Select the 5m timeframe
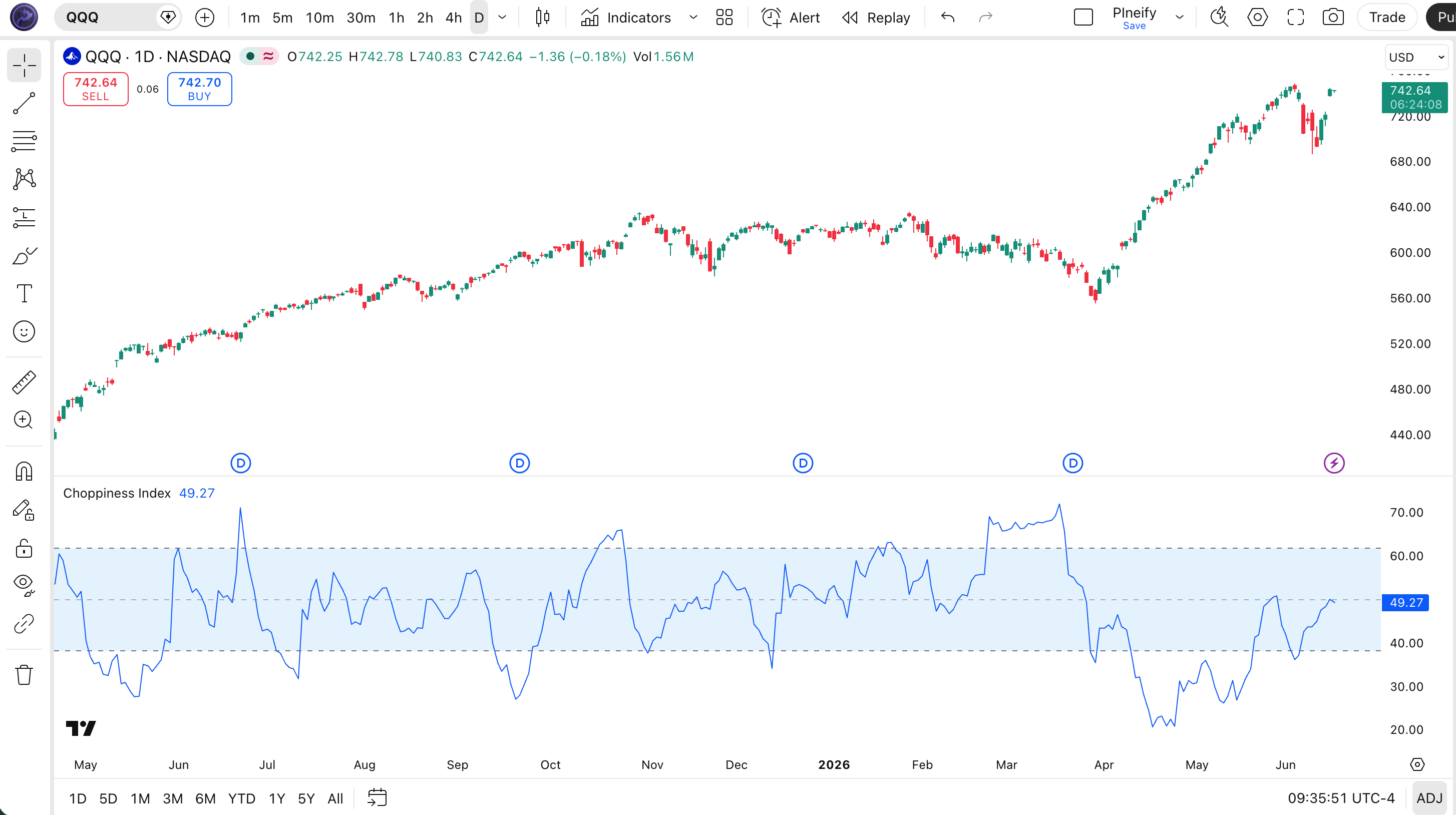 282,18
